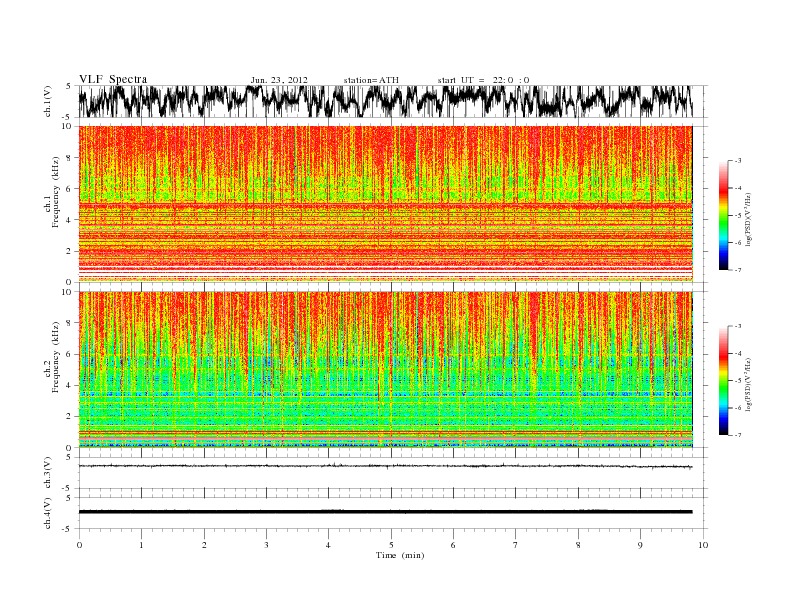Click the '10' kHz tick of ch.1 spectrogram
The image size is (792, 612).
68,126
